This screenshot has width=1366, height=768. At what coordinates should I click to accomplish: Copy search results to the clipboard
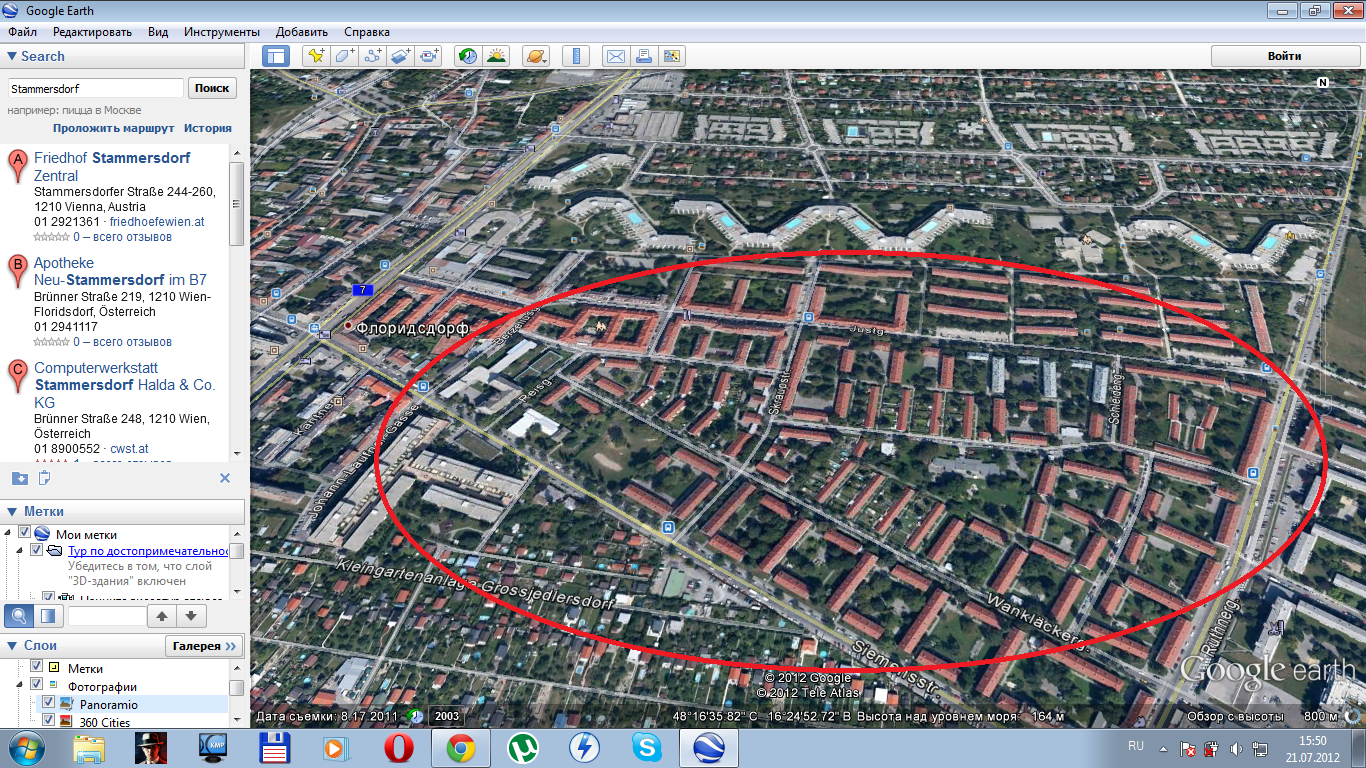pos(44,478)
